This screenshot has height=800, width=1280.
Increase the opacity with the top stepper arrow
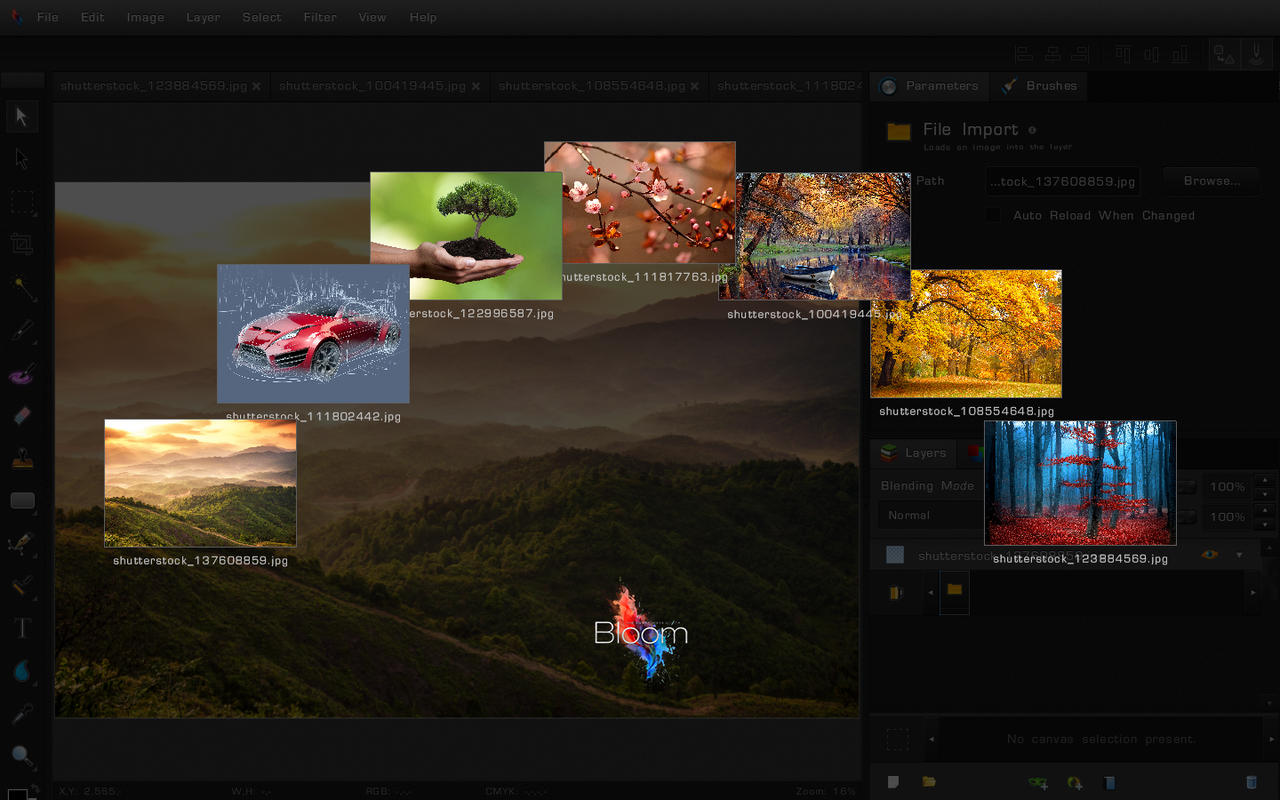(1265, 481)
